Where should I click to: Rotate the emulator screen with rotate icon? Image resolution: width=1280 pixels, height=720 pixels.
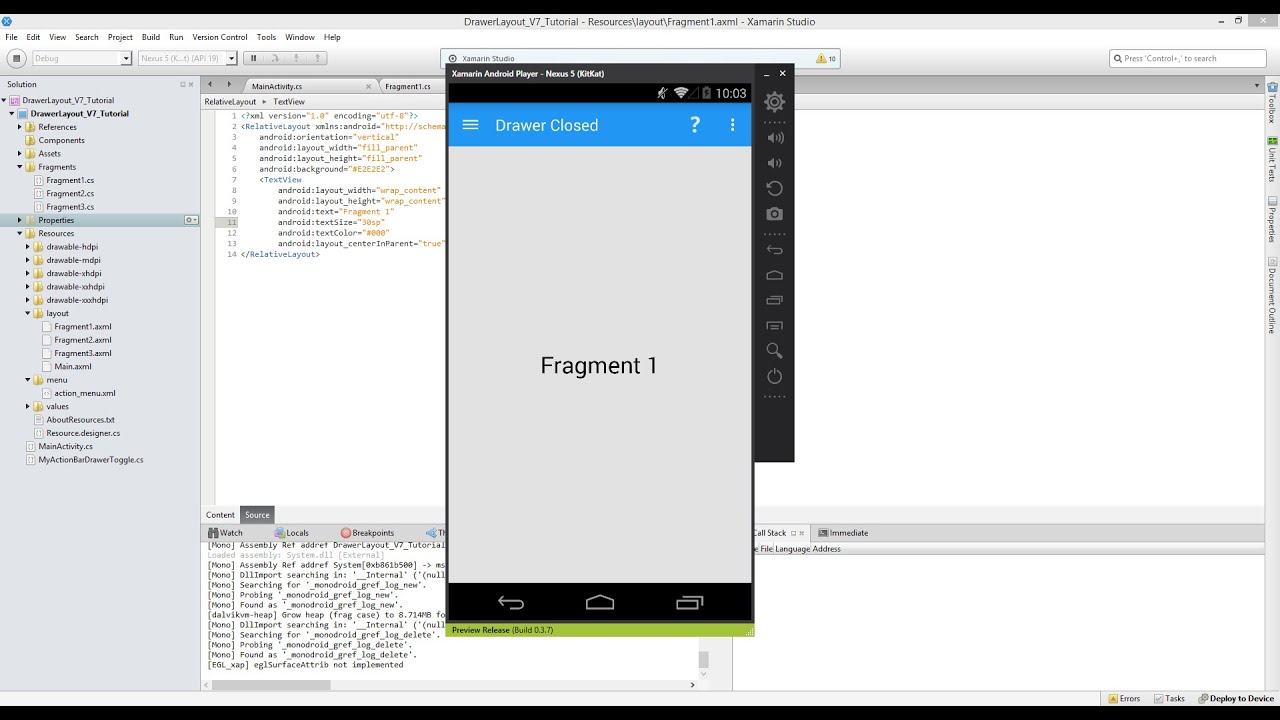[774, 188]
